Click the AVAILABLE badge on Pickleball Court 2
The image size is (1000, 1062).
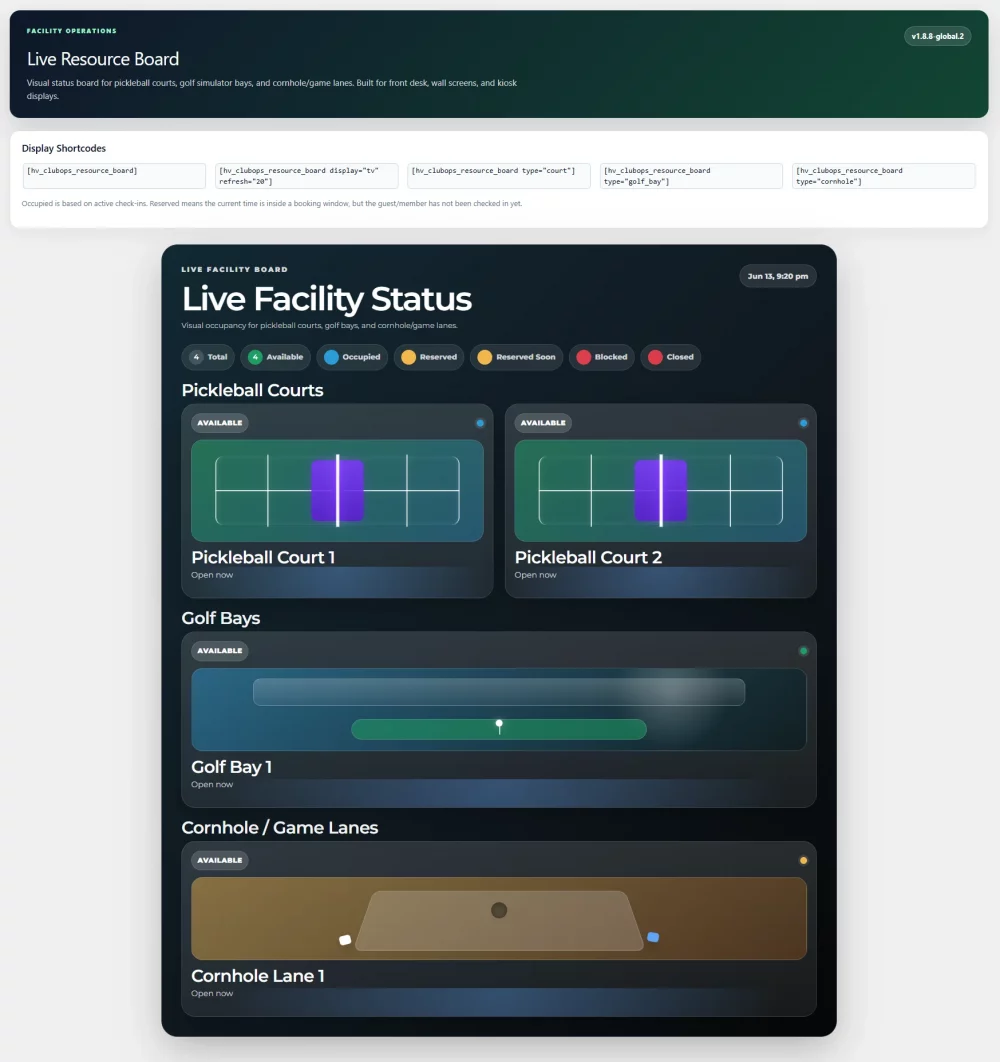(x=543, y=423)
